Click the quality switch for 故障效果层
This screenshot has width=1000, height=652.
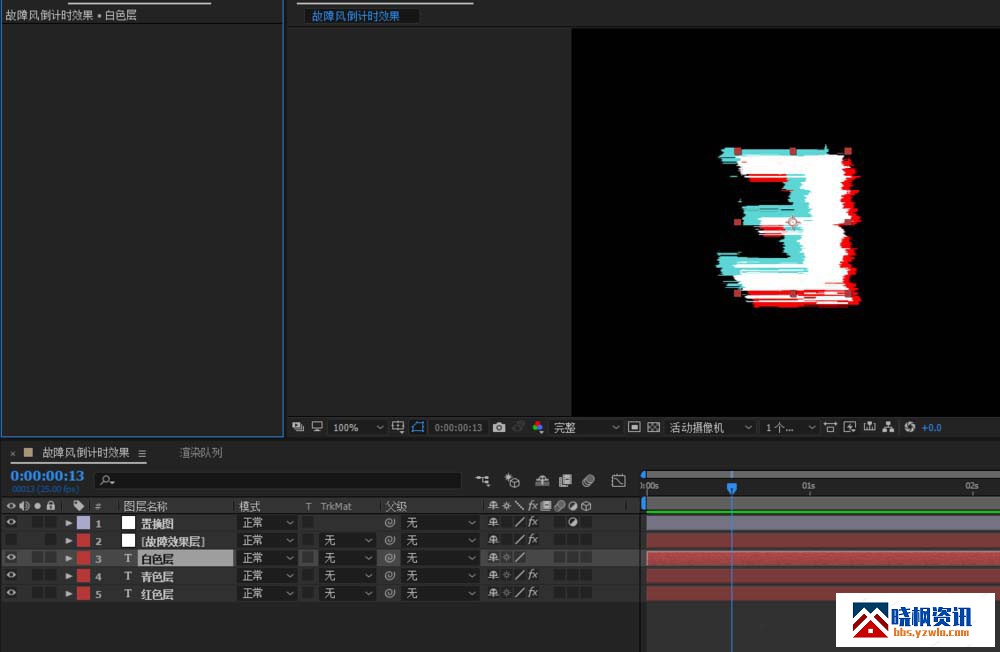520,540
